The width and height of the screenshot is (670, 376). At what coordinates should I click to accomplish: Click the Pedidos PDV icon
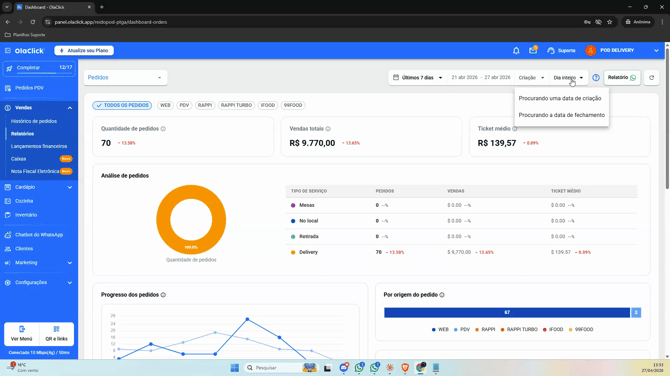[x=8, y=88]
